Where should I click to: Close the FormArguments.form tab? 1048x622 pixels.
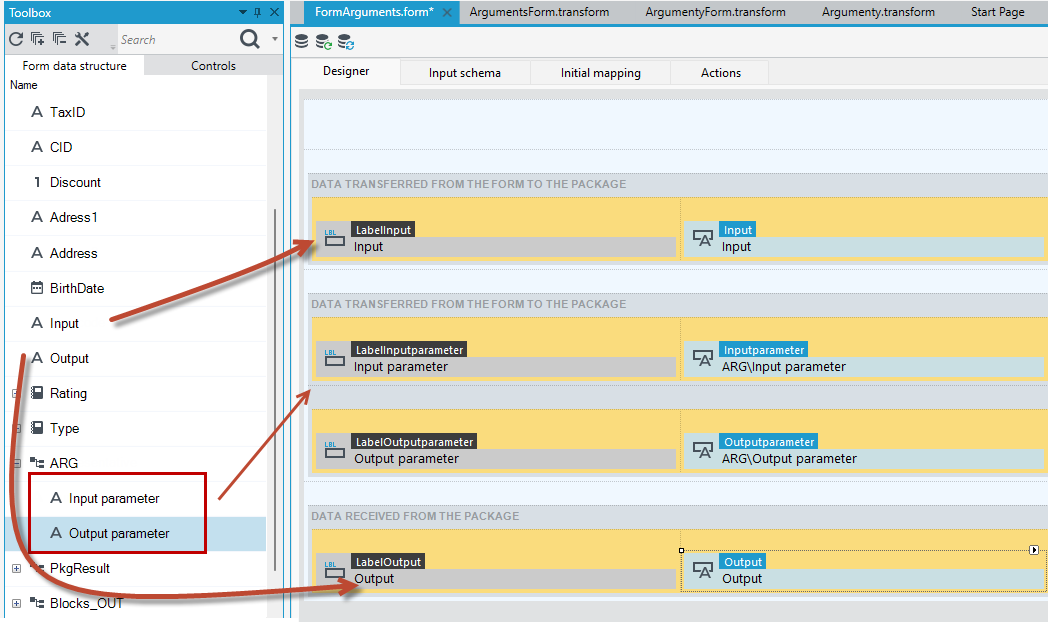coord(447,12)
